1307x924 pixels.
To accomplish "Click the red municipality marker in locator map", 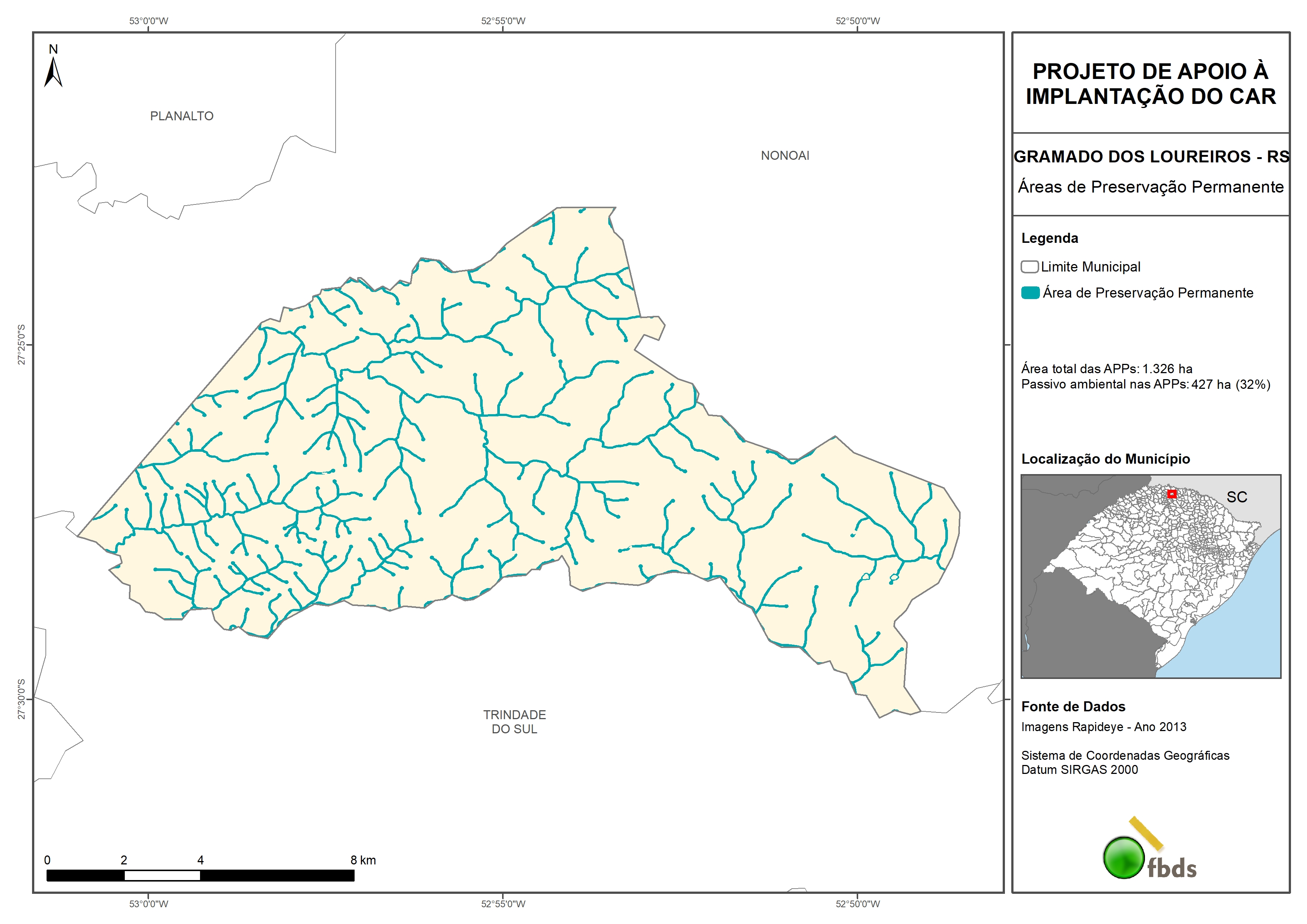I will [1171, 493].
